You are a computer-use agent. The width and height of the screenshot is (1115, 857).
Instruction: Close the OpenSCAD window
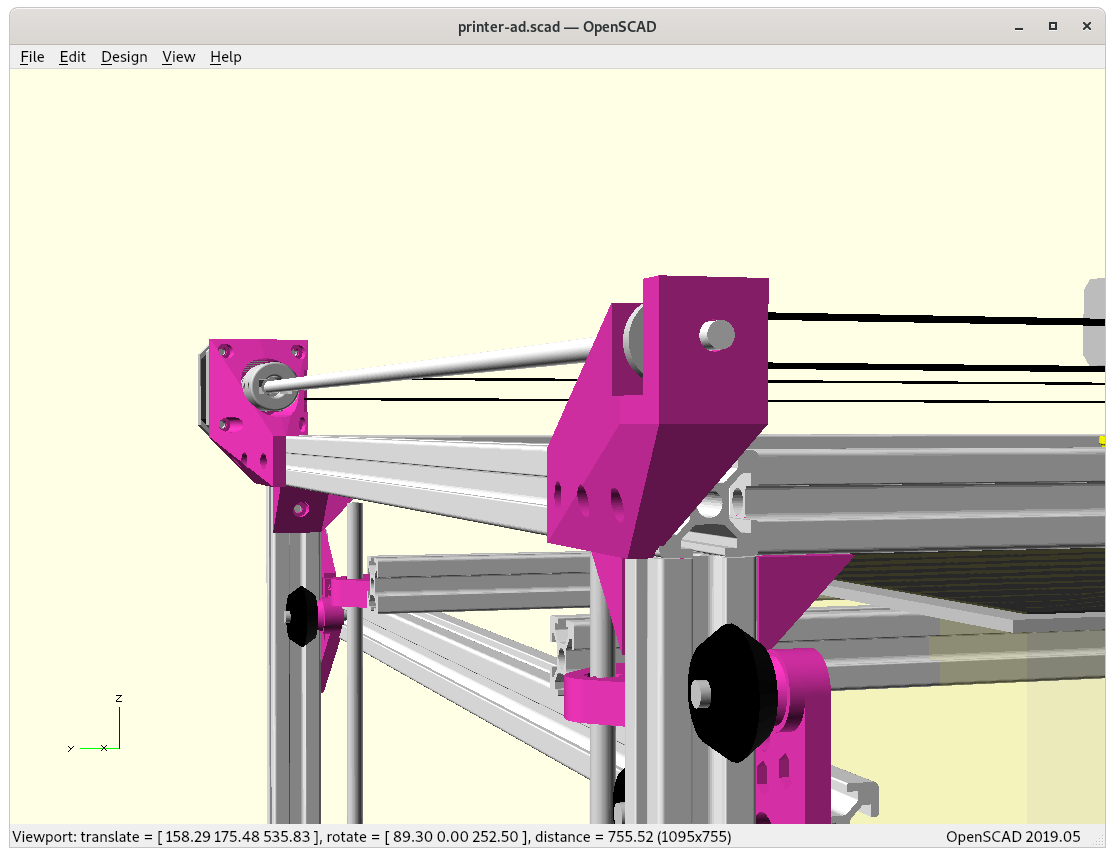tap(1087, 26)
